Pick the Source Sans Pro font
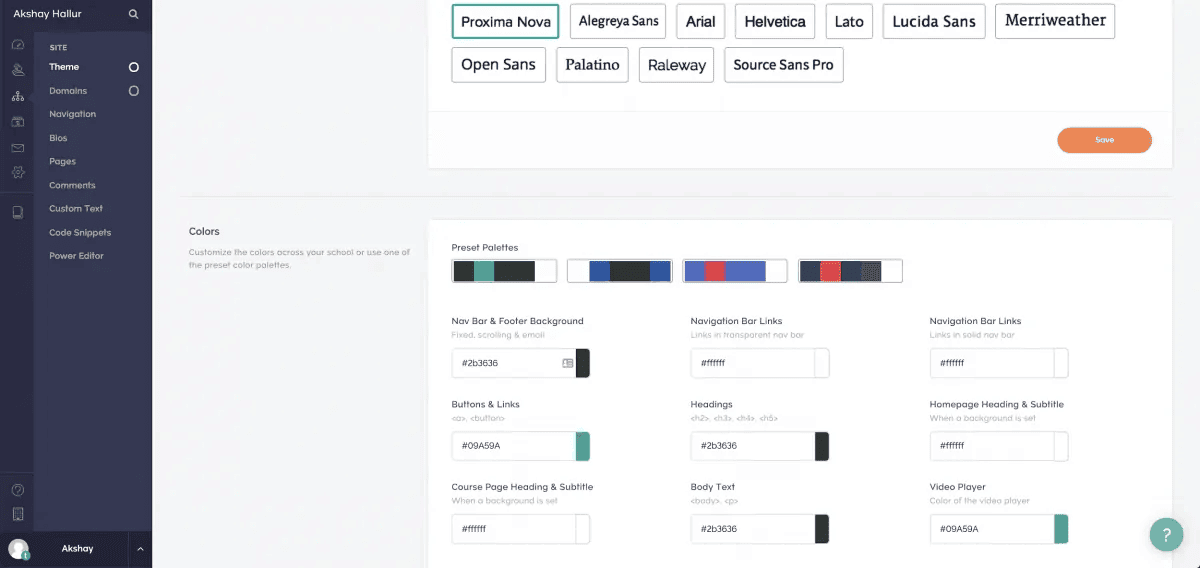 click(x=783, y=65)
